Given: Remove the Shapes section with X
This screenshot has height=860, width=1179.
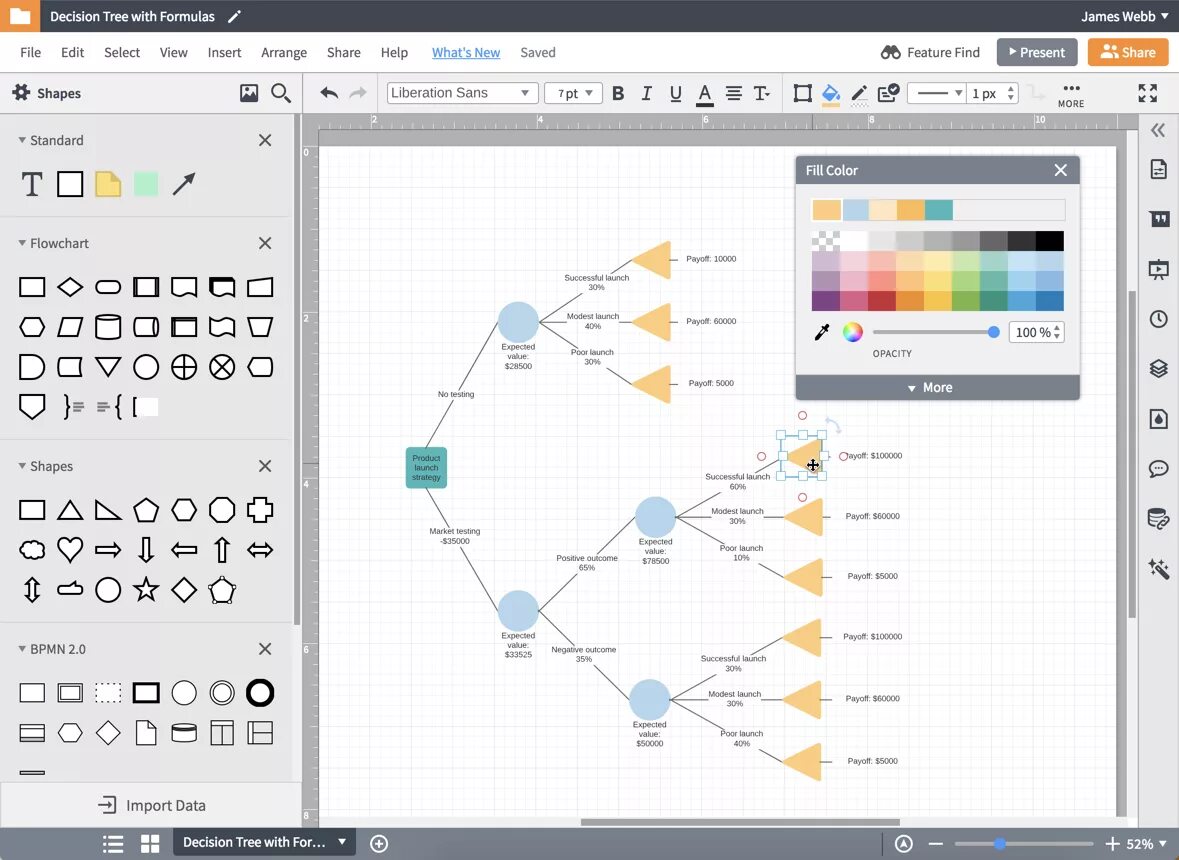Looking at the screenshot, I should pos(265,466).
